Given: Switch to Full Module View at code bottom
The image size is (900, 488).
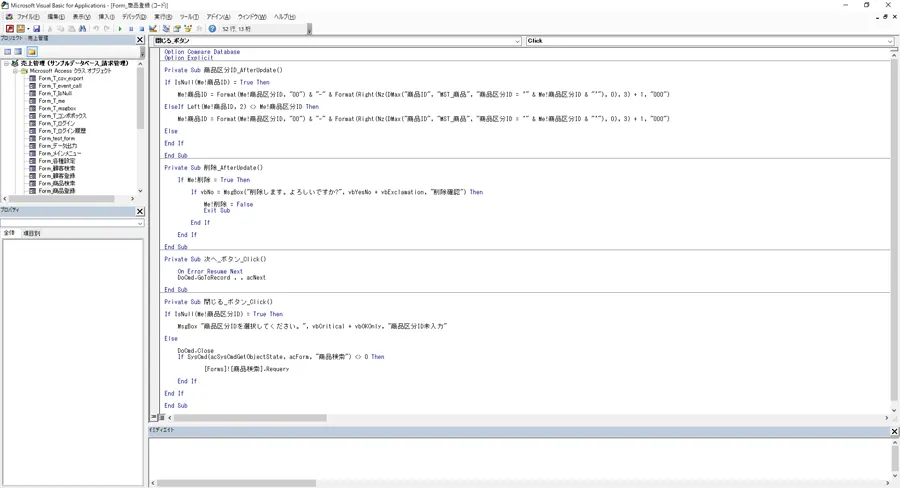Looking at the screenshot, I should click(x=161, y=417).
